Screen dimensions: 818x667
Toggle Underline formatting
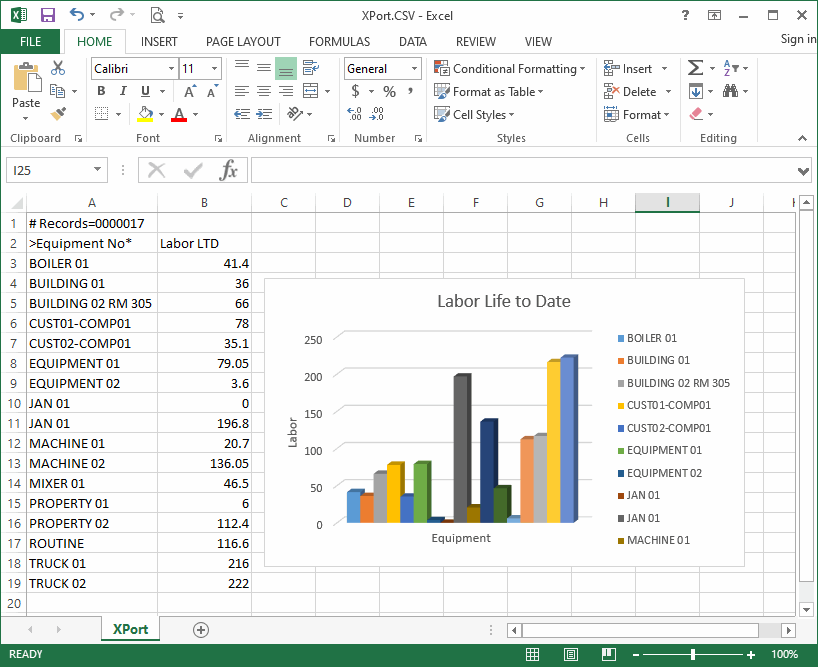[x=146, y=91]
